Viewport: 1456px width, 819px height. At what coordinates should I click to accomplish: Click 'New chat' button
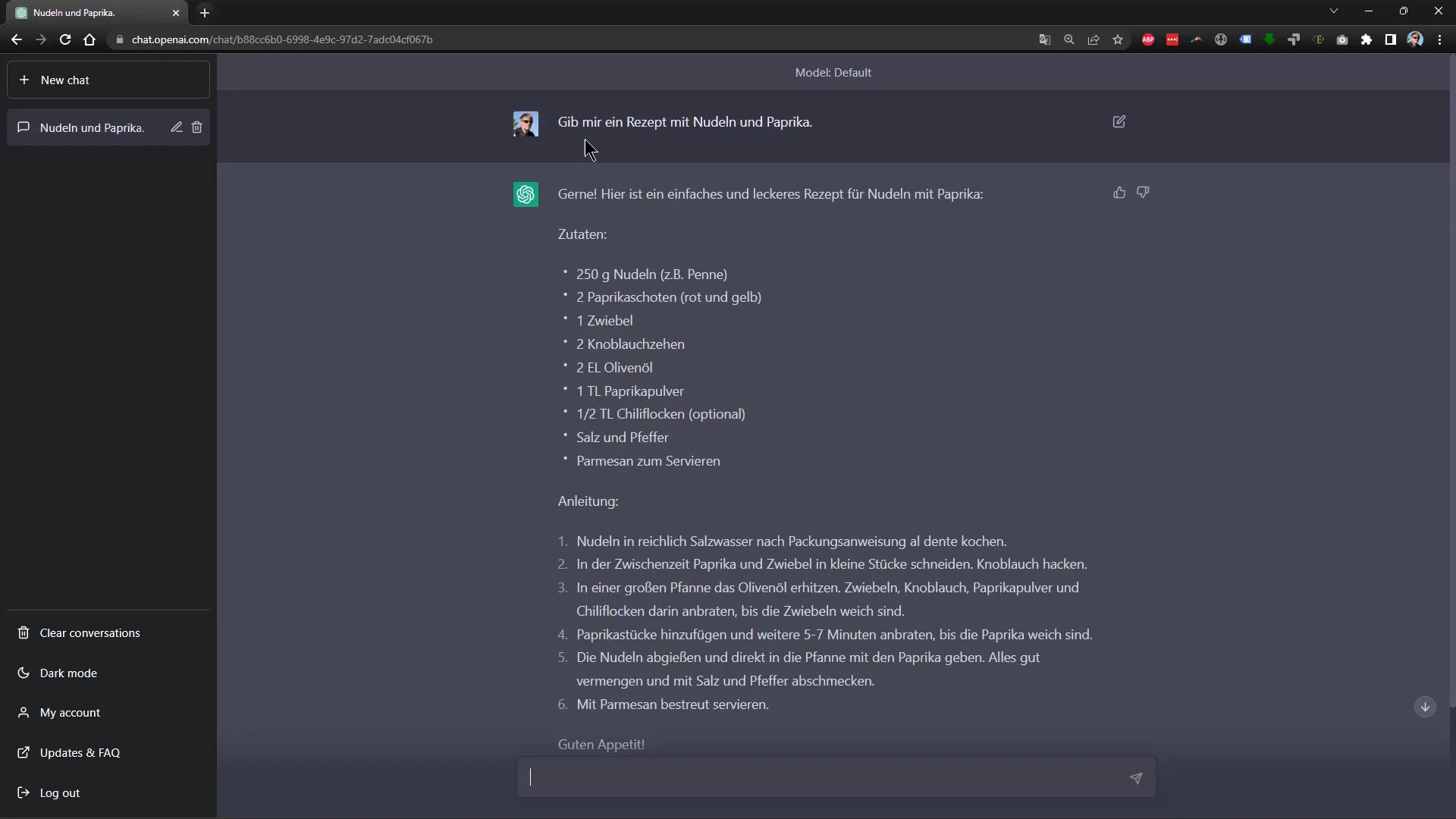[x=108, y=79]
